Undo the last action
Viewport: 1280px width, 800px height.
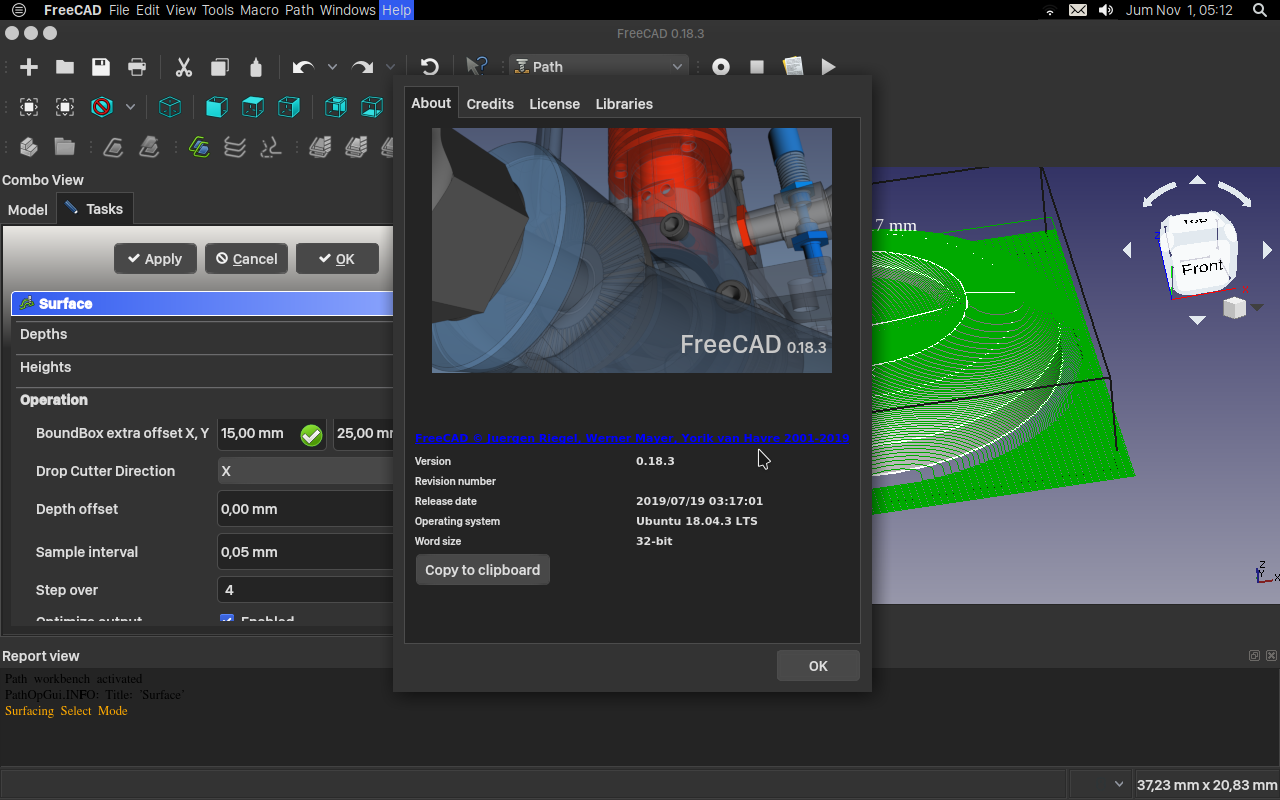(303, 67)
